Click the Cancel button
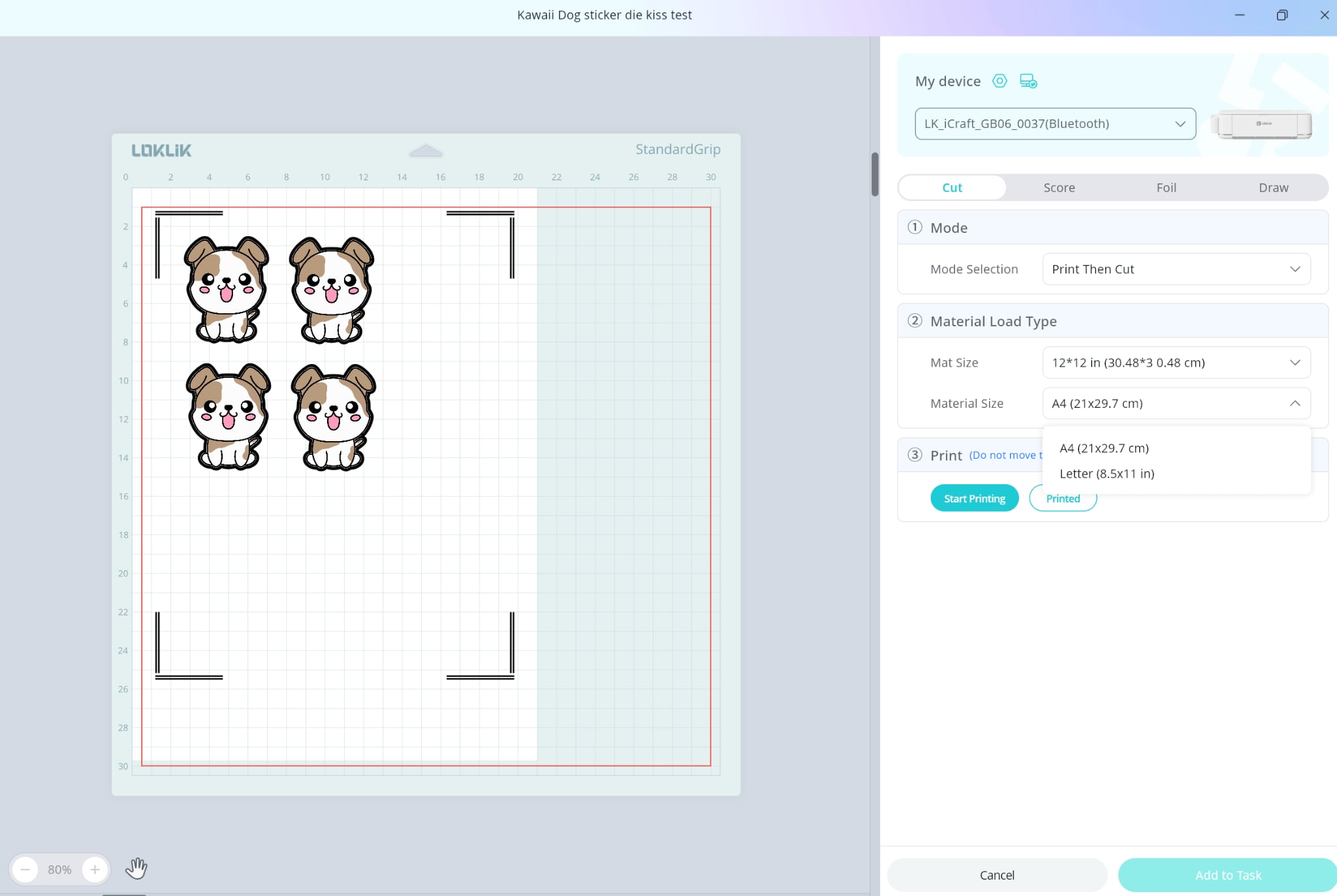The height and width of the screenshot is (896, 1337). (x=997, y=875)
